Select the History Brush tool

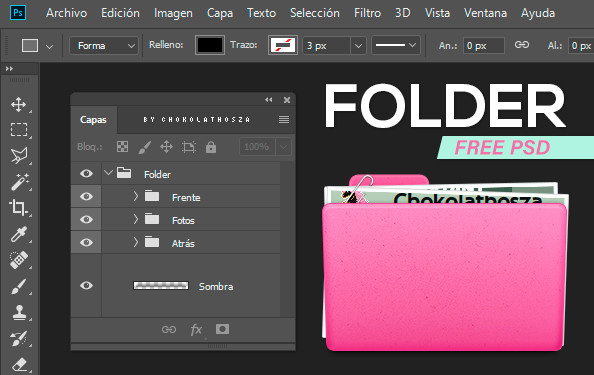coord(19,339)
